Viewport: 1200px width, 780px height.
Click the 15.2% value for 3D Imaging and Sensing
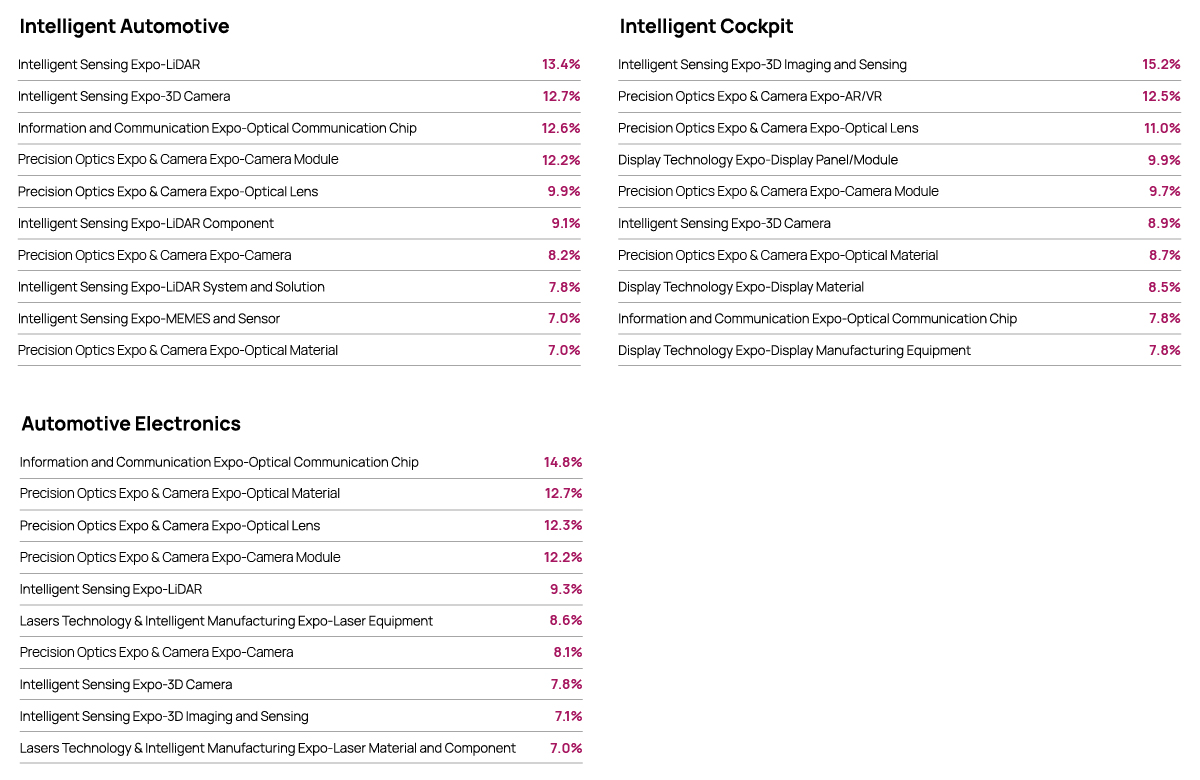(x=1161, y=65)
